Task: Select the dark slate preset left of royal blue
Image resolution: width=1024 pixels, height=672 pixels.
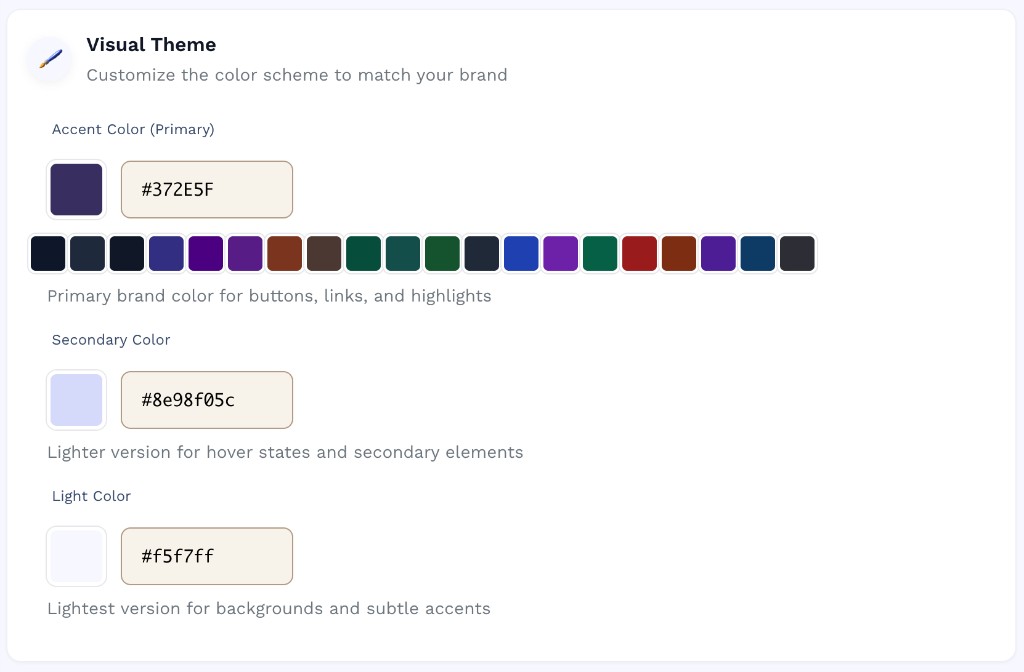Action: (x=482, y=253)
